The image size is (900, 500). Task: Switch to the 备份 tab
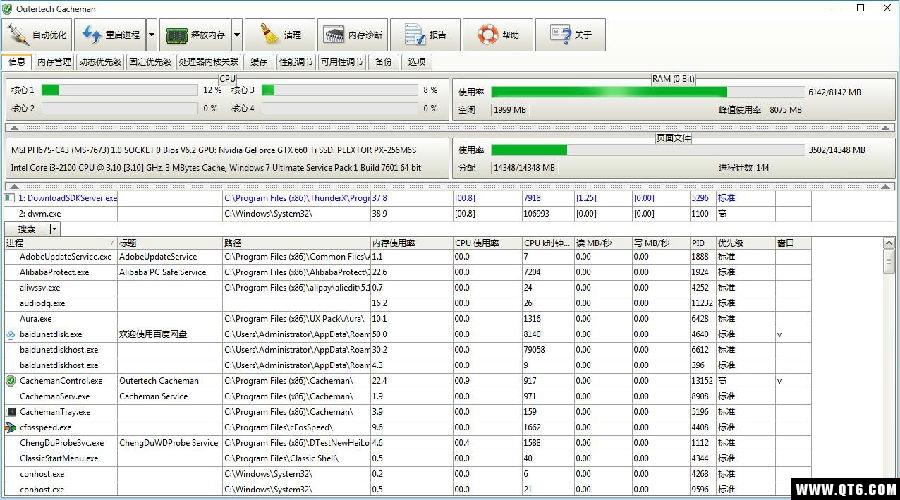(383, 62)
